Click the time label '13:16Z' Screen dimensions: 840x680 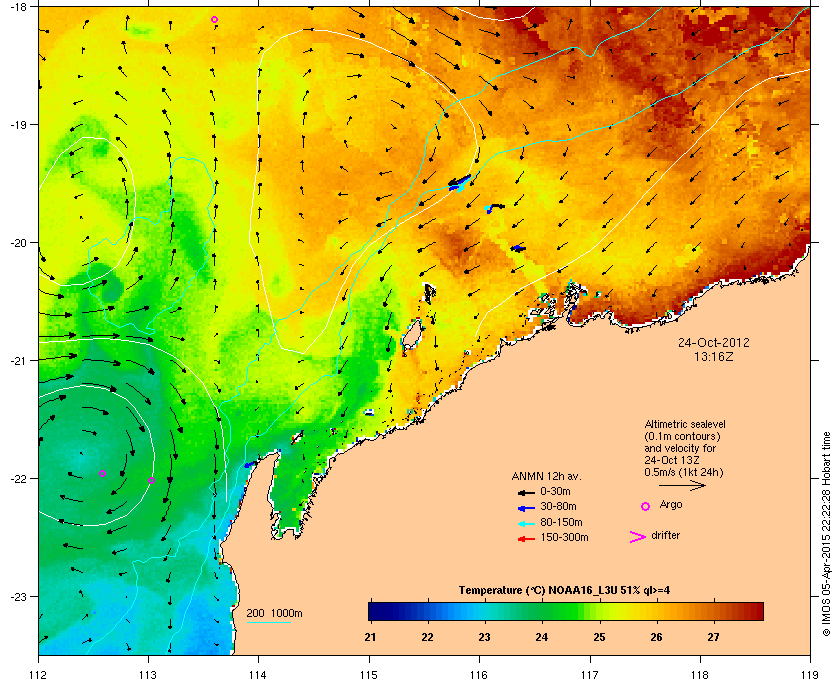[714, 356]
